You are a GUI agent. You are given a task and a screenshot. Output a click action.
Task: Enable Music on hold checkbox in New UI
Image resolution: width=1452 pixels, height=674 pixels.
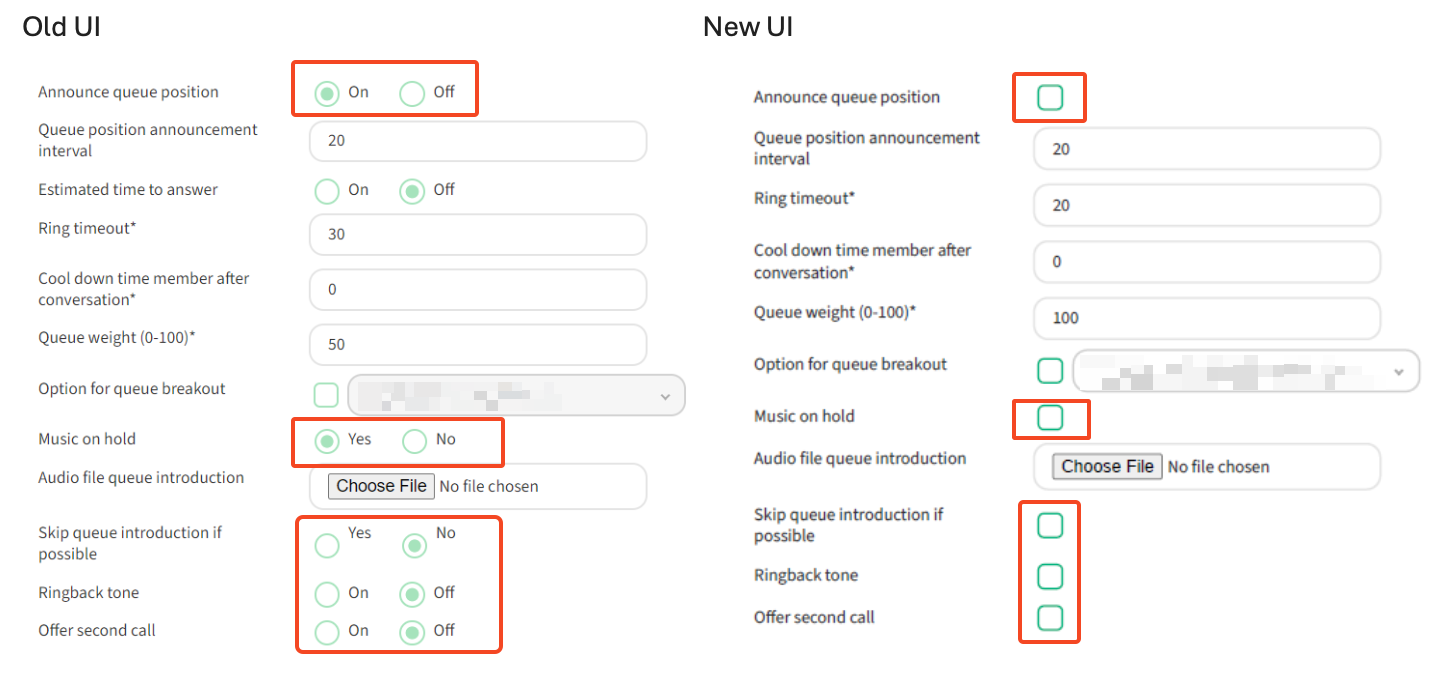[x=1049, y=417]
